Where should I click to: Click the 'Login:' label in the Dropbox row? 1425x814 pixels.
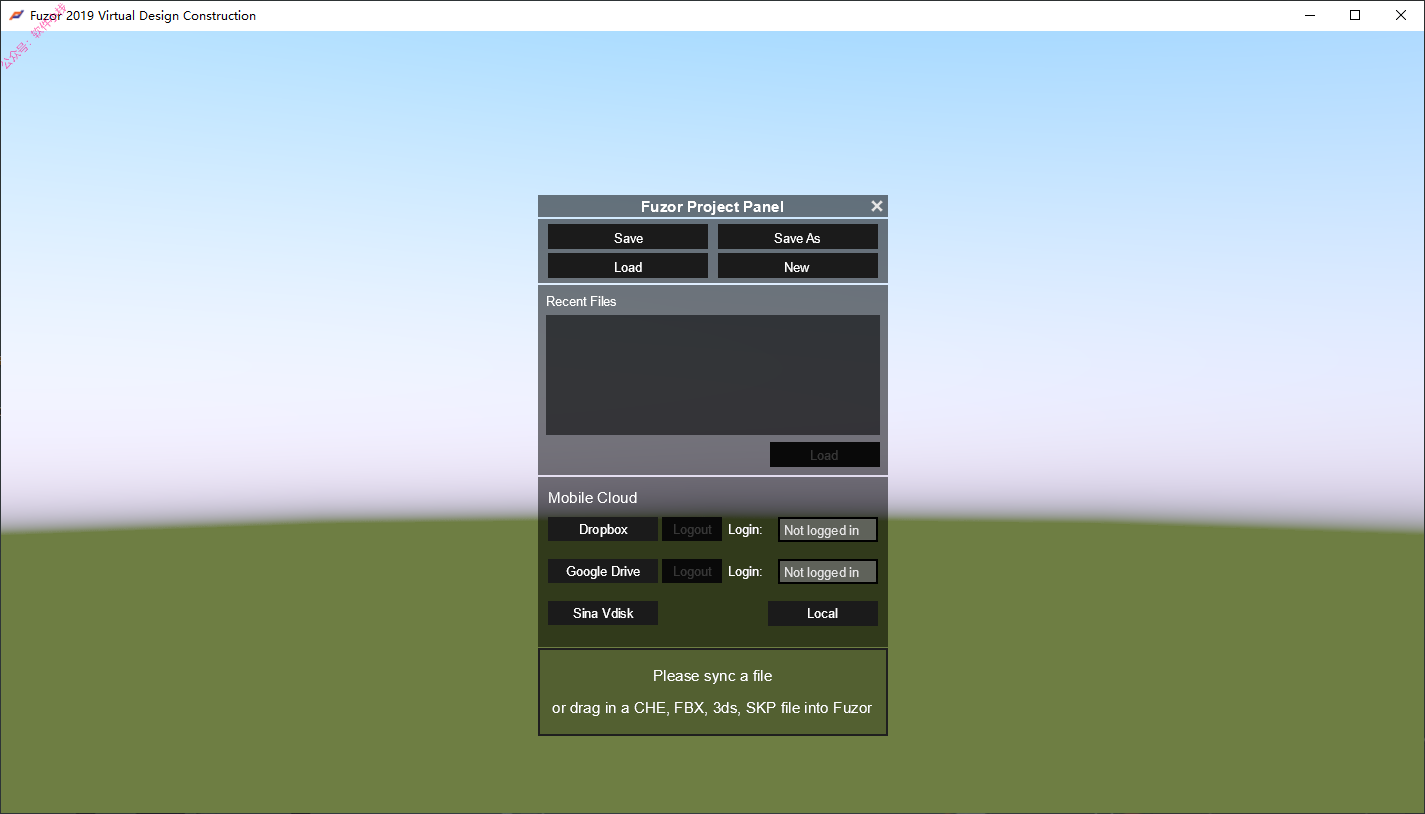[745, 529]
